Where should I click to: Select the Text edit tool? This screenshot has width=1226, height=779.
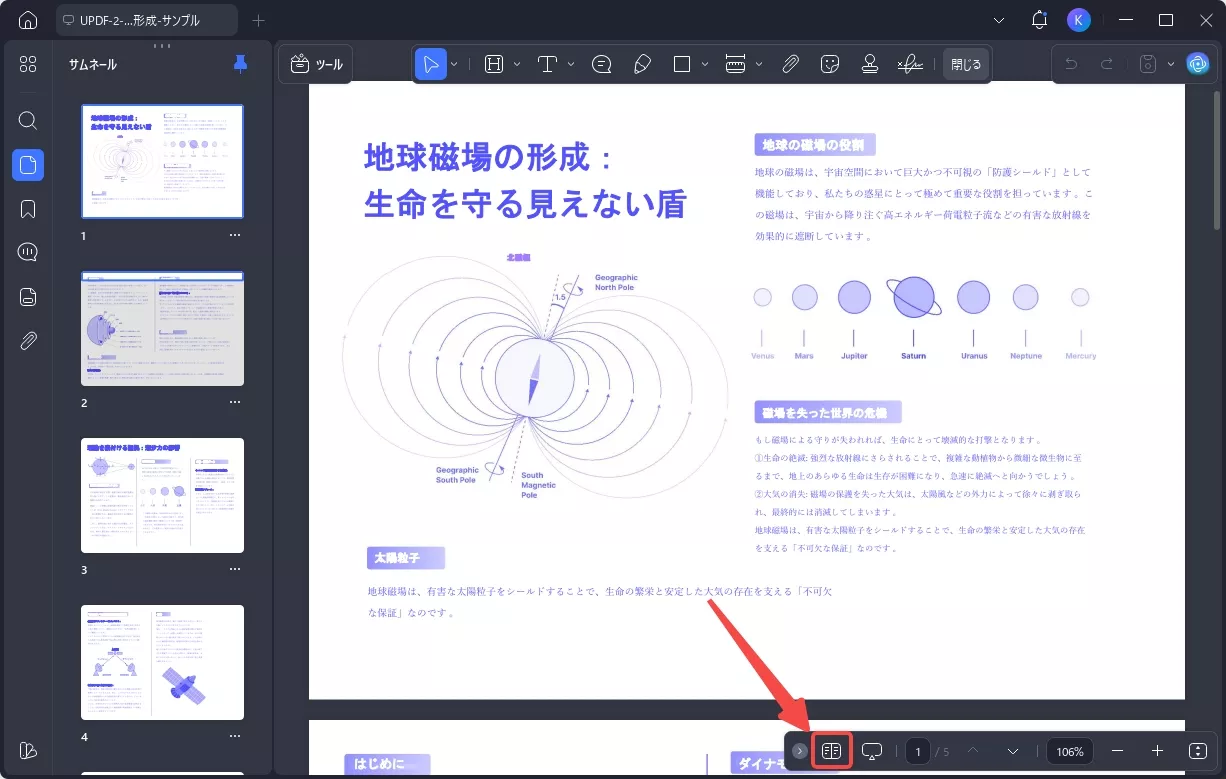(x=548, y=63)
